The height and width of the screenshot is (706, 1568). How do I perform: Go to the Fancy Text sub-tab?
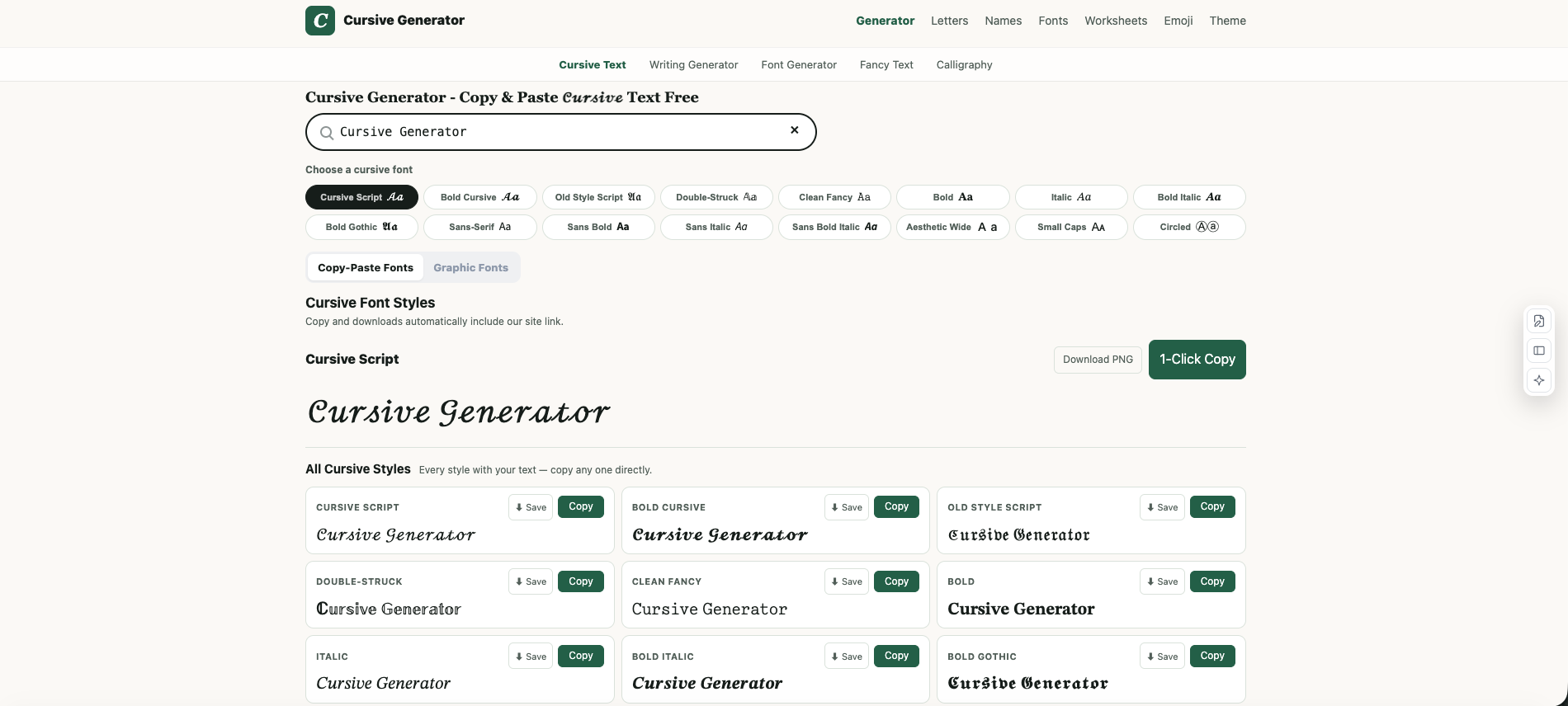coord(886,65)
